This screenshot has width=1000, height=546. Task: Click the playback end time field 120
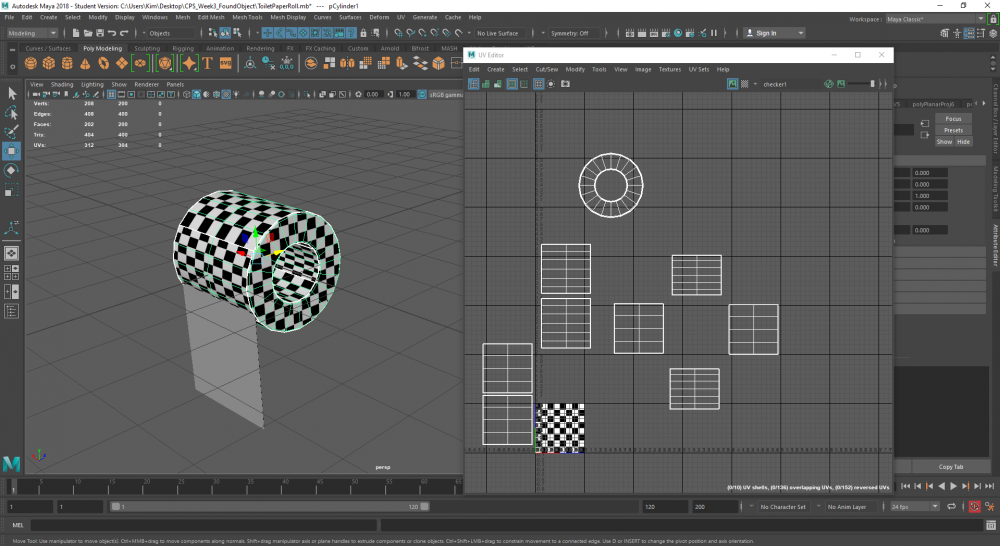pyautogui.click(x=665, y=506)
